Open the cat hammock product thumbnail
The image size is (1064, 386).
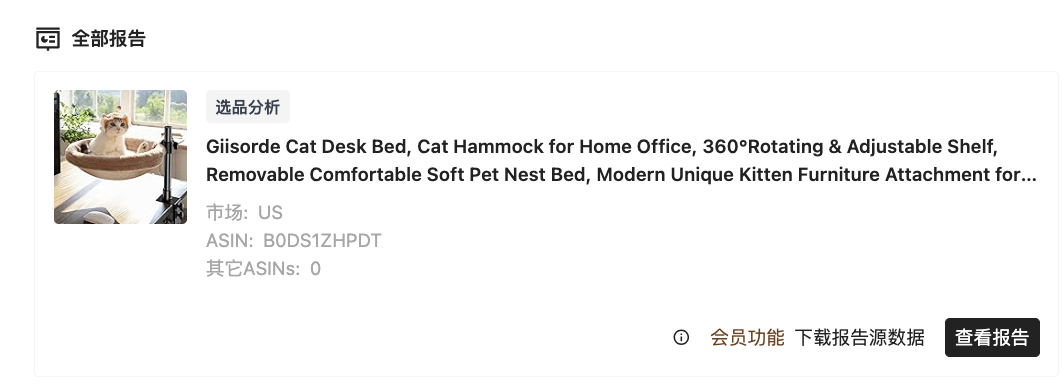[x=120, y=157]
